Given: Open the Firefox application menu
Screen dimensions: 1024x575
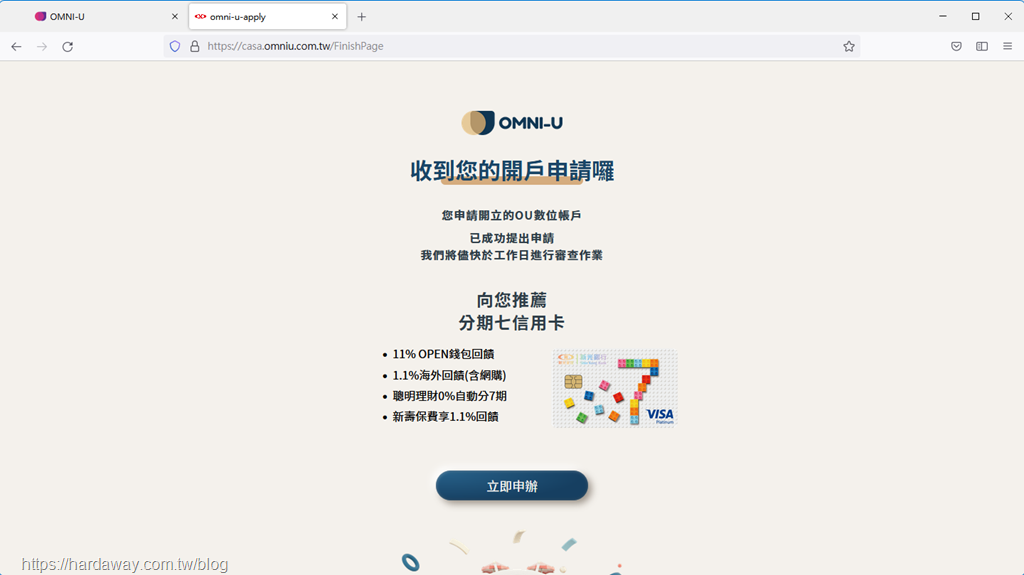Looking at the screenshot, I should pos(1008,46).
